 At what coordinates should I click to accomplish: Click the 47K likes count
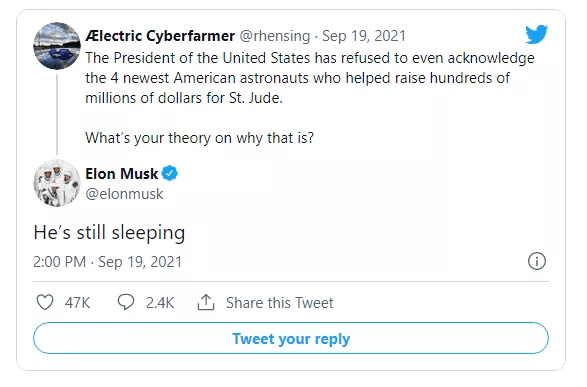(x=77, y=302)
